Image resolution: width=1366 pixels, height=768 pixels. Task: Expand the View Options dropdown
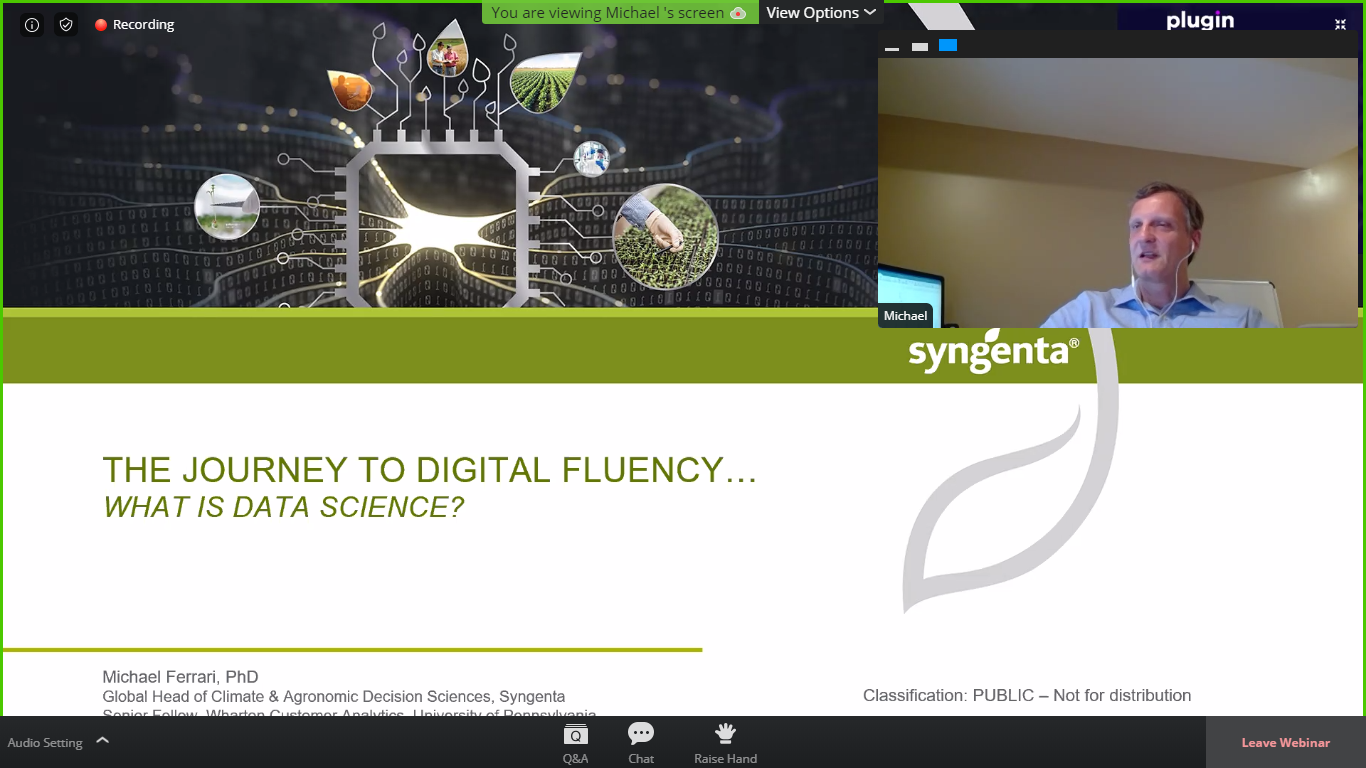tap(820, 13)
